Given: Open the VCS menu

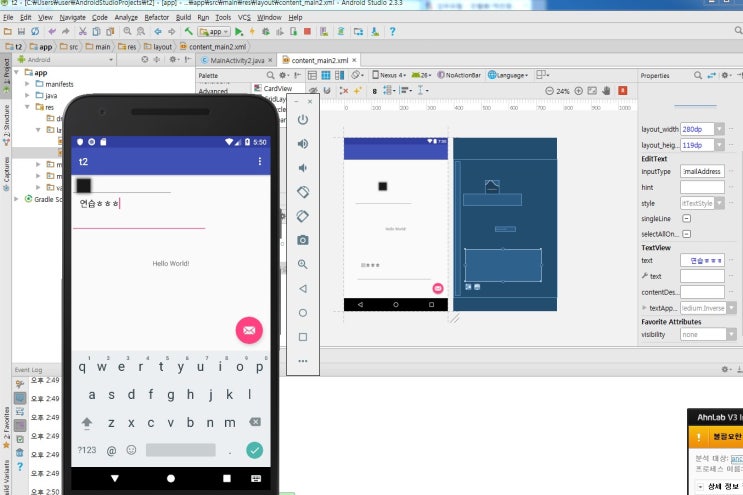Looking at the screenshot, I should tap(244, 18).
